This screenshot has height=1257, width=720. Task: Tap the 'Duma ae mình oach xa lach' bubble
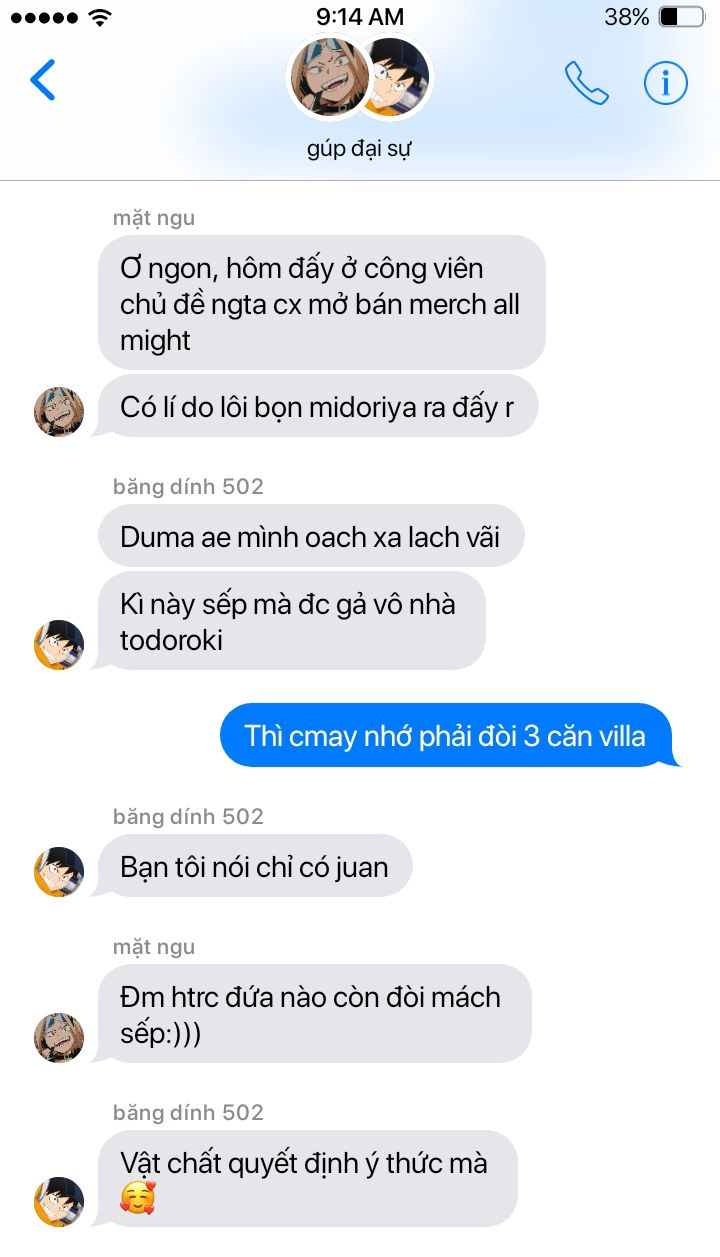[x=311, y=536]
